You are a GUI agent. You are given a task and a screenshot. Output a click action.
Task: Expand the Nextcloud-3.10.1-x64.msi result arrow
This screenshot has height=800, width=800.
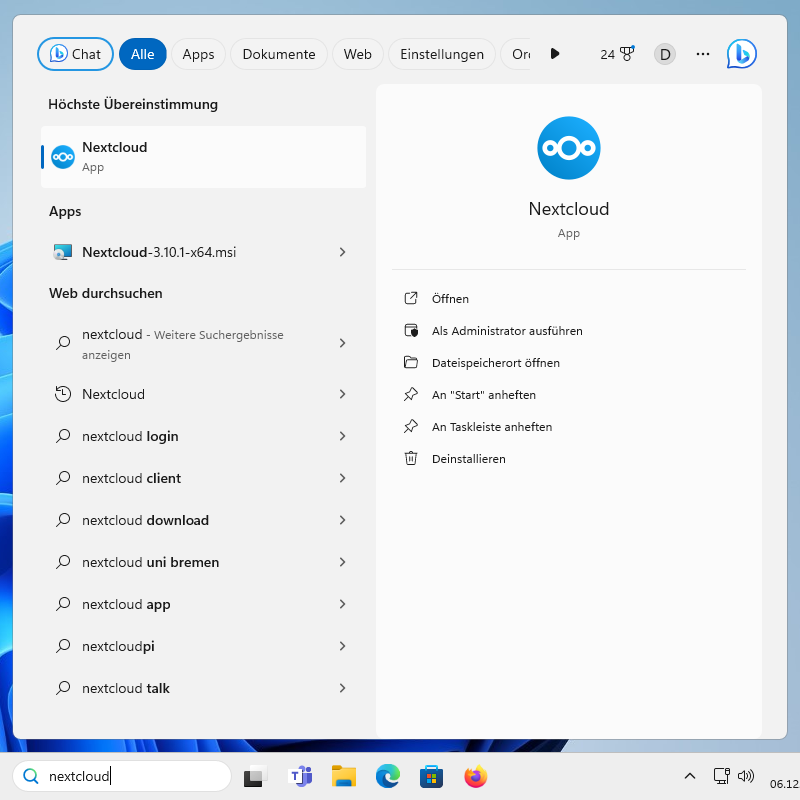click(342, 252)
